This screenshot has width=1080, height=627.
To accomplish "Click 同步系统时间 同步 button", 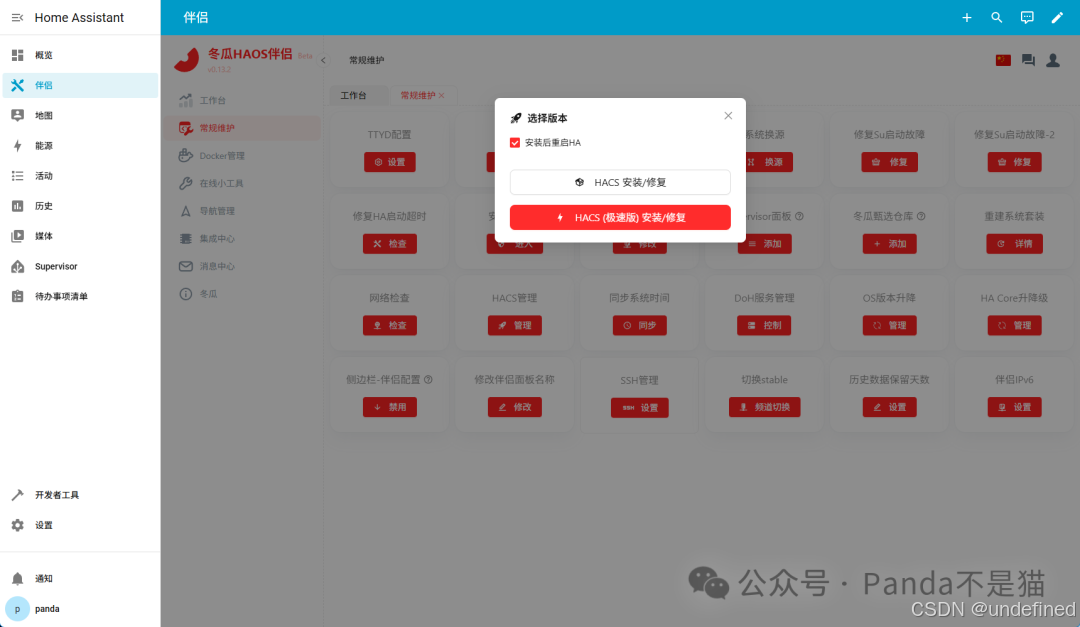I will pyautogui.click(x=640, y=325).
